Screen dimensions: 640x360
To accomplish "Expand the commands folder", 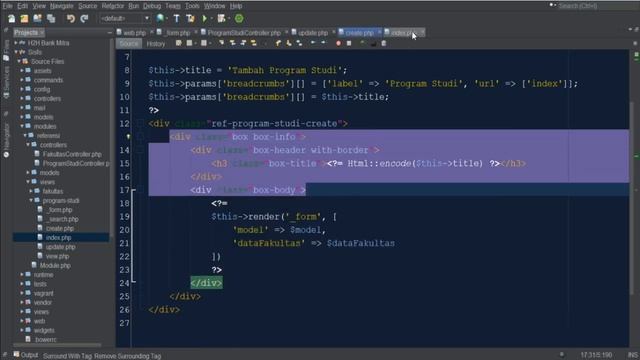I will click(x=22, y=80).
